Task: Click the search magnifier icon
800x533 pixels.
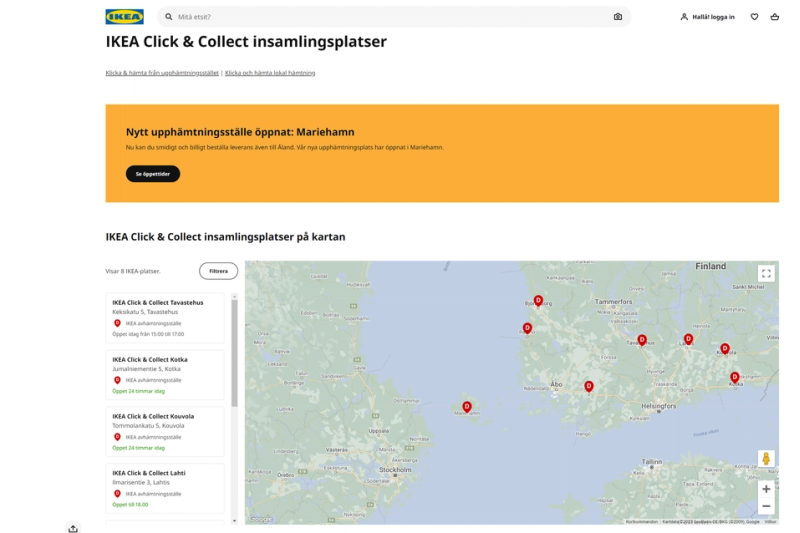Action: click(168, 17)
